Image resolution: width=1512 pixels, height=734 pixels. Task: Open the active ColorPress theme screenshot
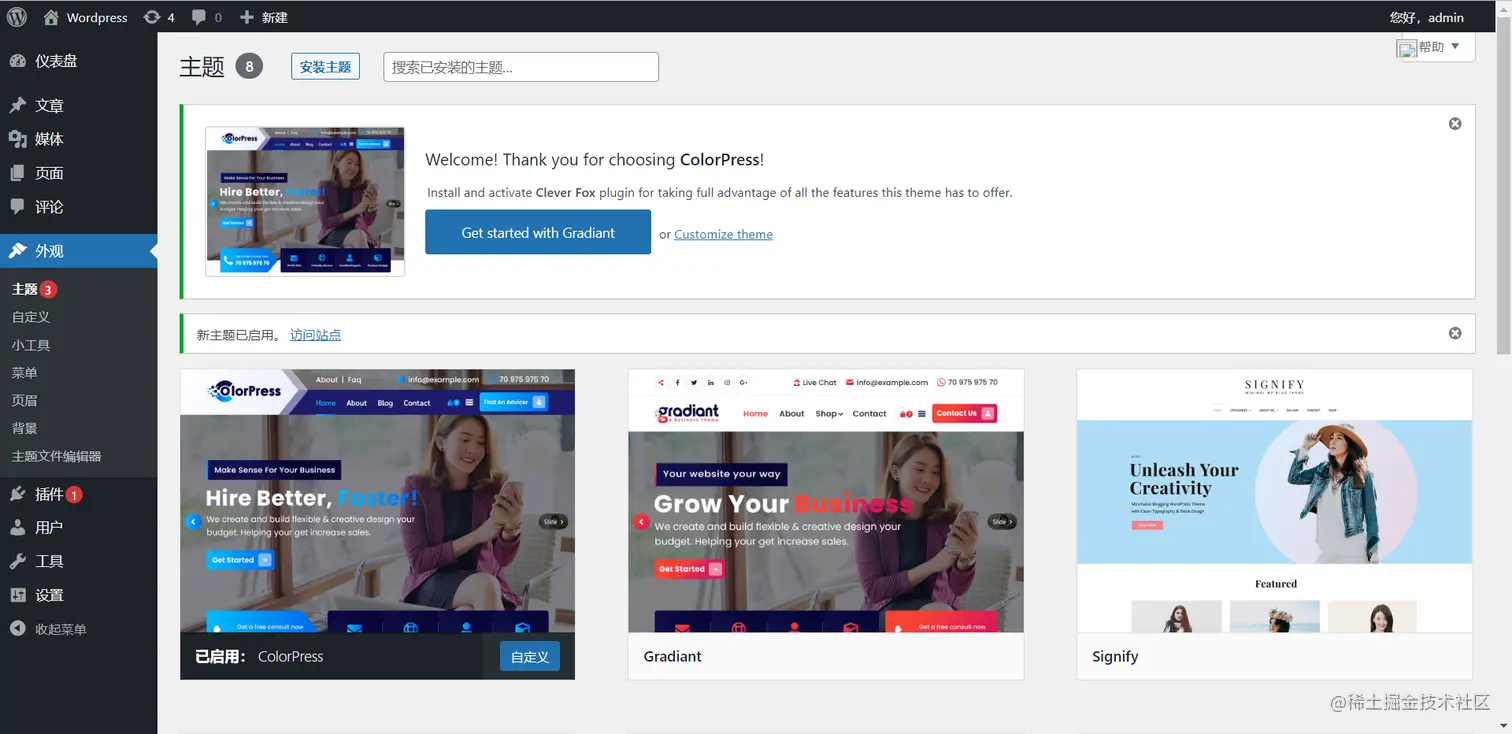coord(377,501)
